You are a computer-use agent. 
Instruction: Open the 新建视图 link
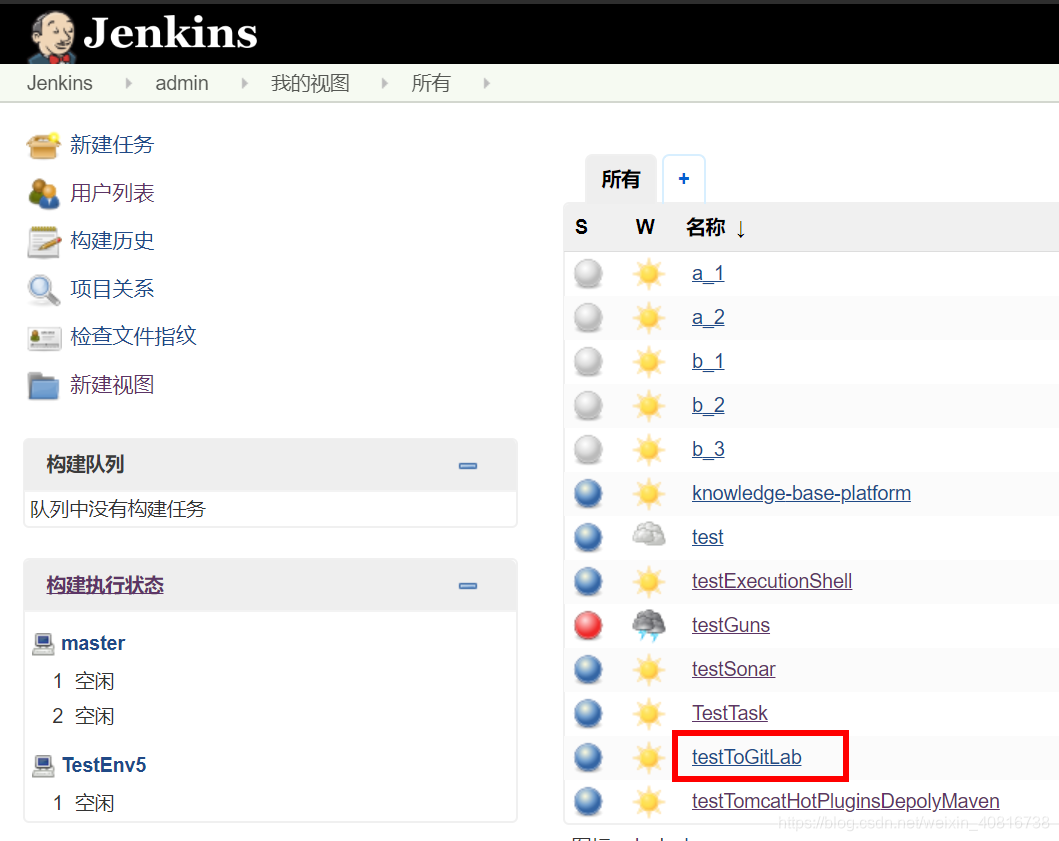coord(112,385)
